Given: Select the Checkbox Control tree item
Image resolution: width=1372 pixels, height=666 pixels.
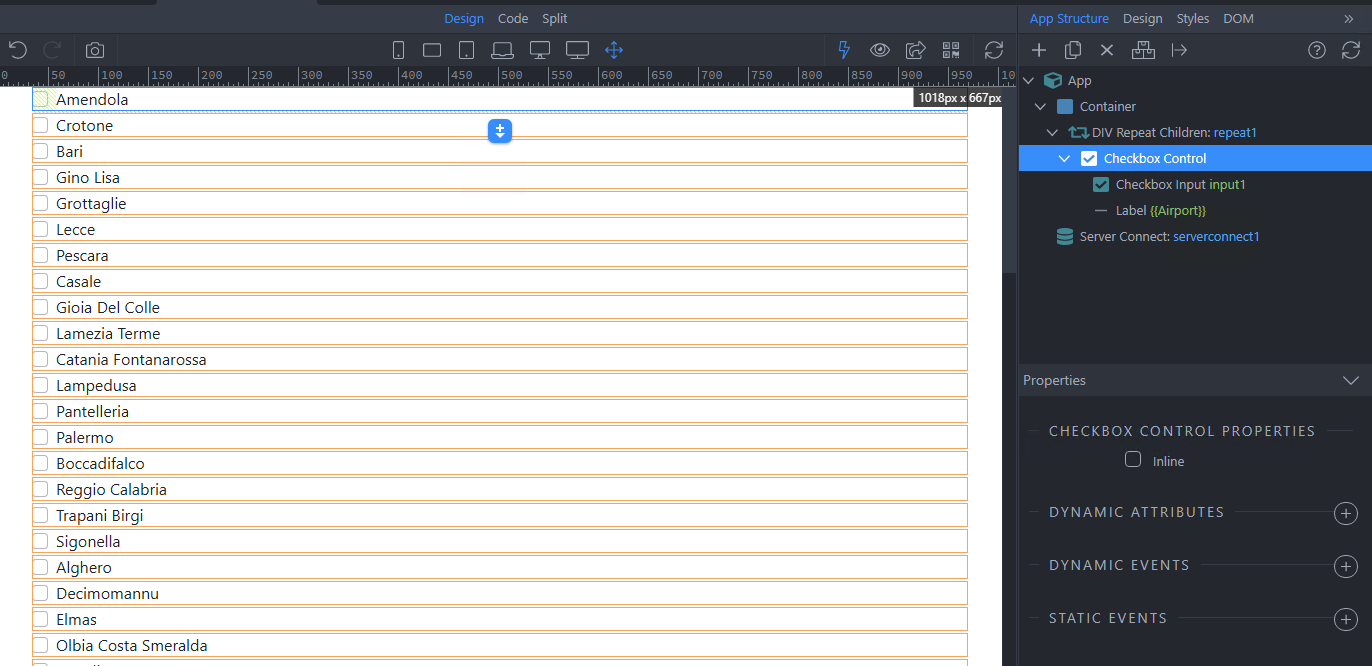Looking at the screenshot, I should coord(1195,158).
